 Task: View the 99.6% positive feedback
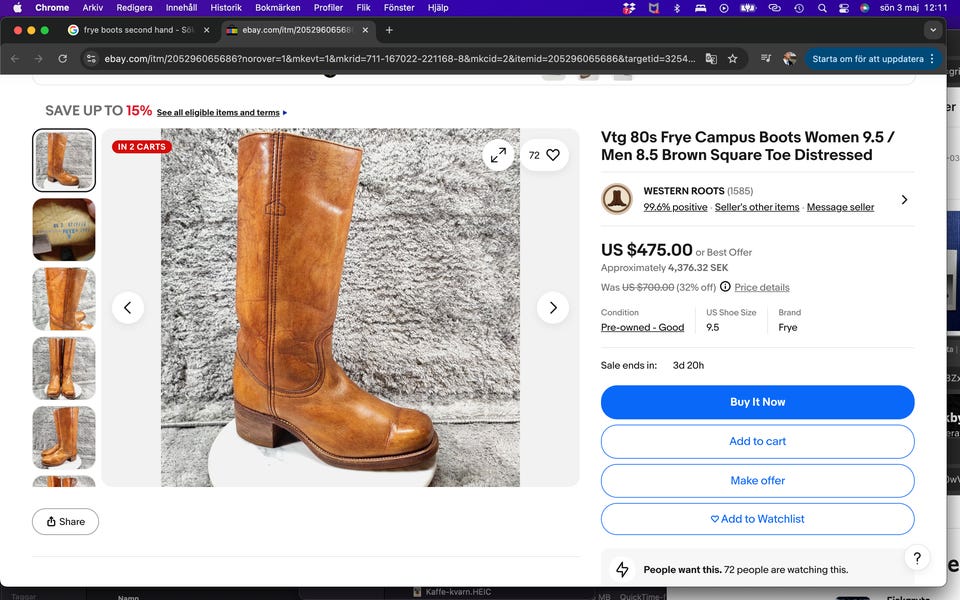click(x=675, y=207)
